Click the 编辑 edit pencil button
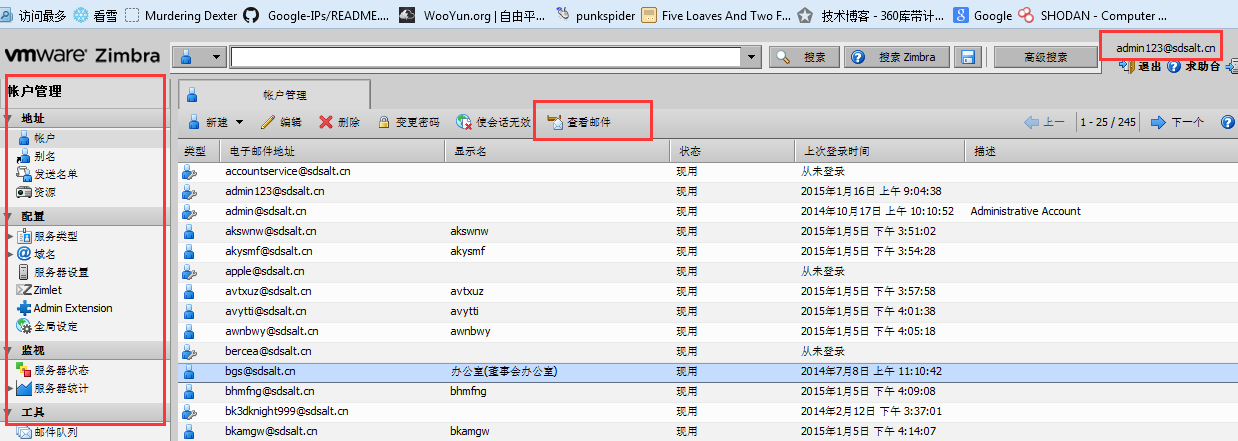 pyautogui.click(x=281, y=122)
